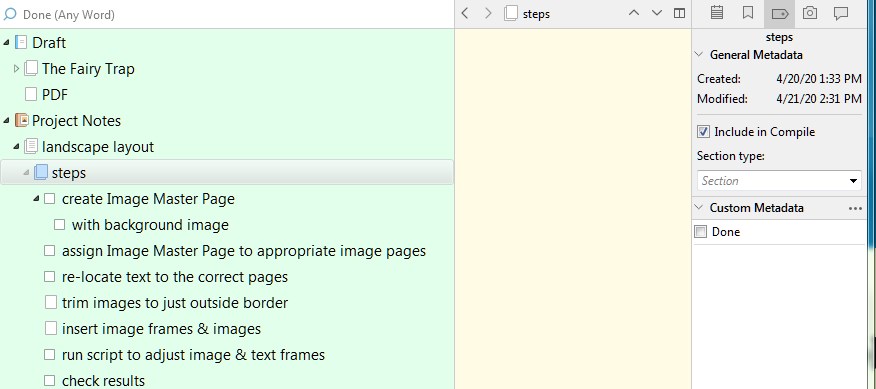Viewport: 876px width, 389px height.
Task: Open the Notes inspector tab icon
Action: 717,13
